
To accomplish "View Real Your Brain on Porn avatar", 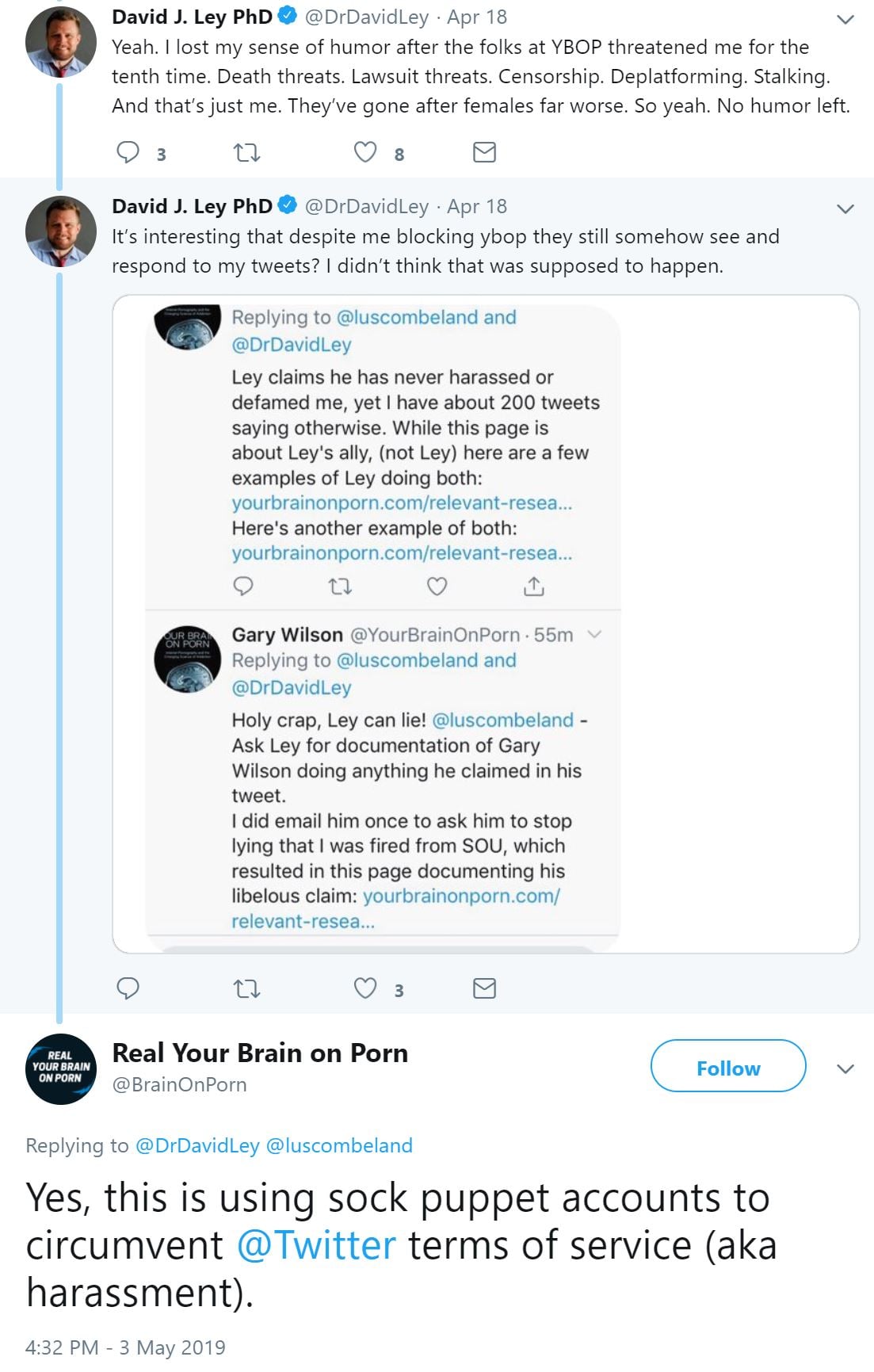I will [x=60, y=1068].
